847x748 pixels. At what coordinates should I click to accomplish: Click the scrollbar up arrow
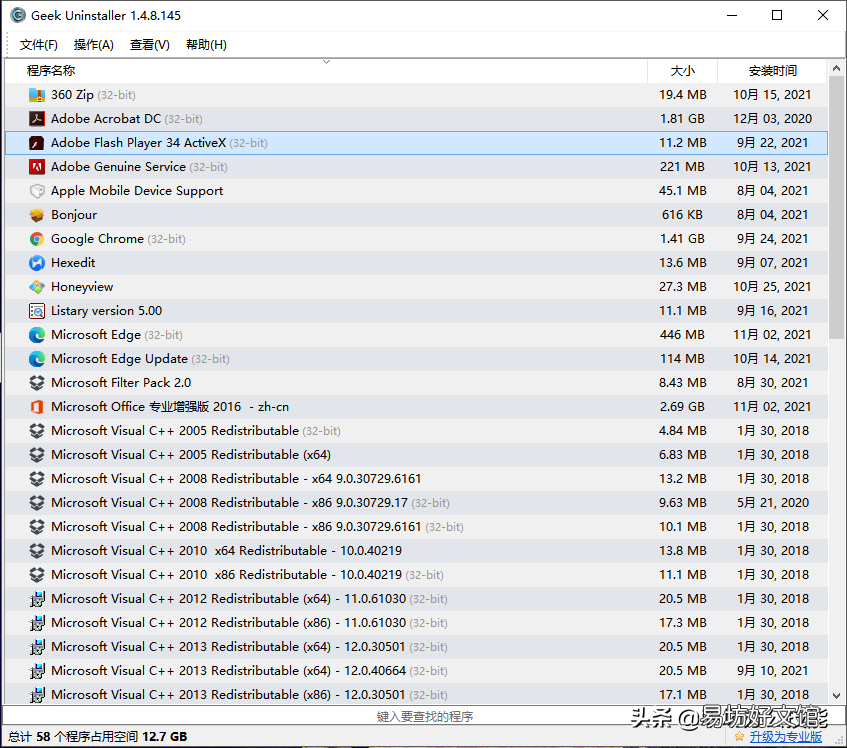click(x=836, y=68)
